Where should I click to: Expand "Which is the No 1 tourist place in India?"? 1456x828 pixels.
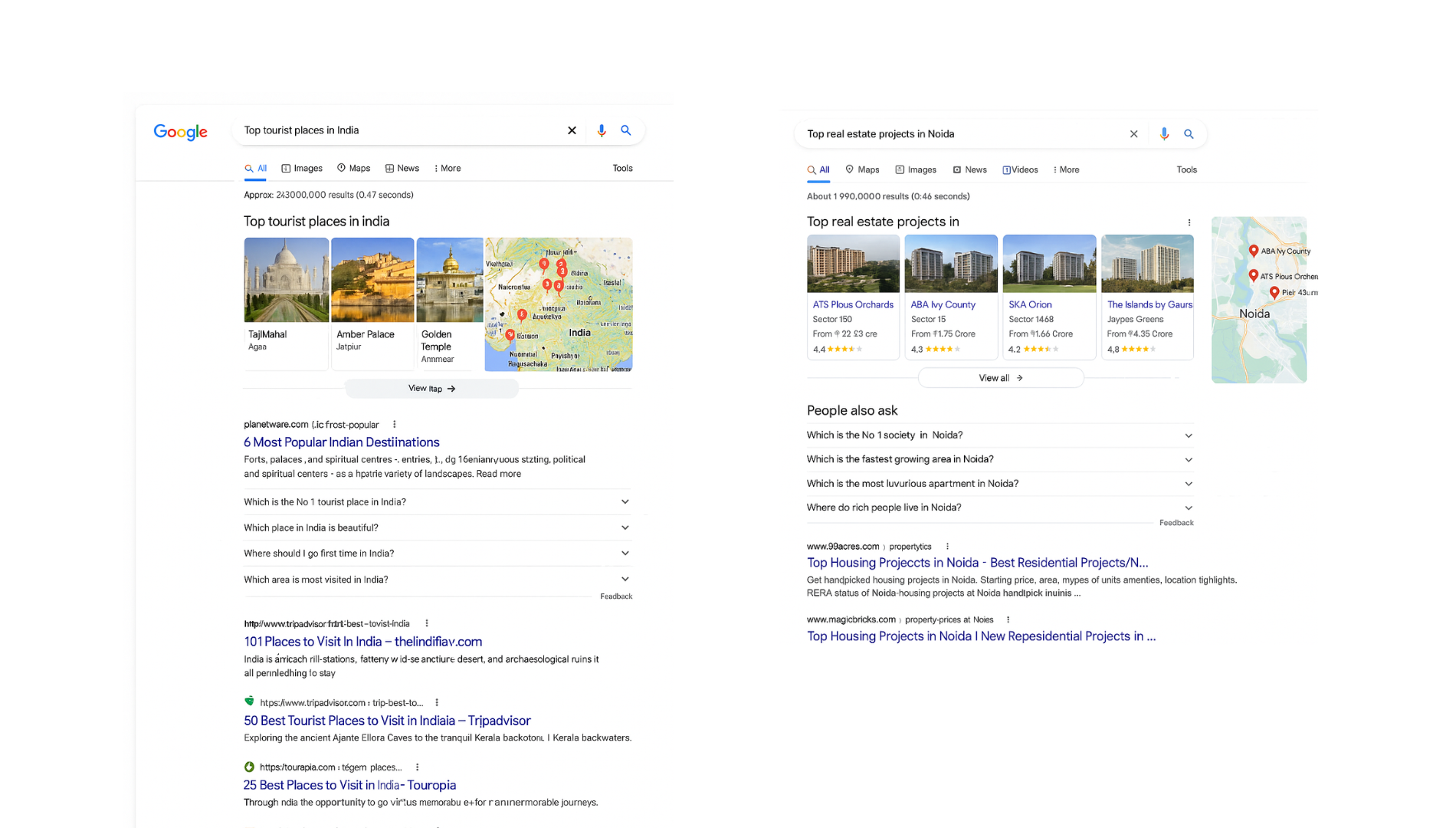(x=438, y=502)
